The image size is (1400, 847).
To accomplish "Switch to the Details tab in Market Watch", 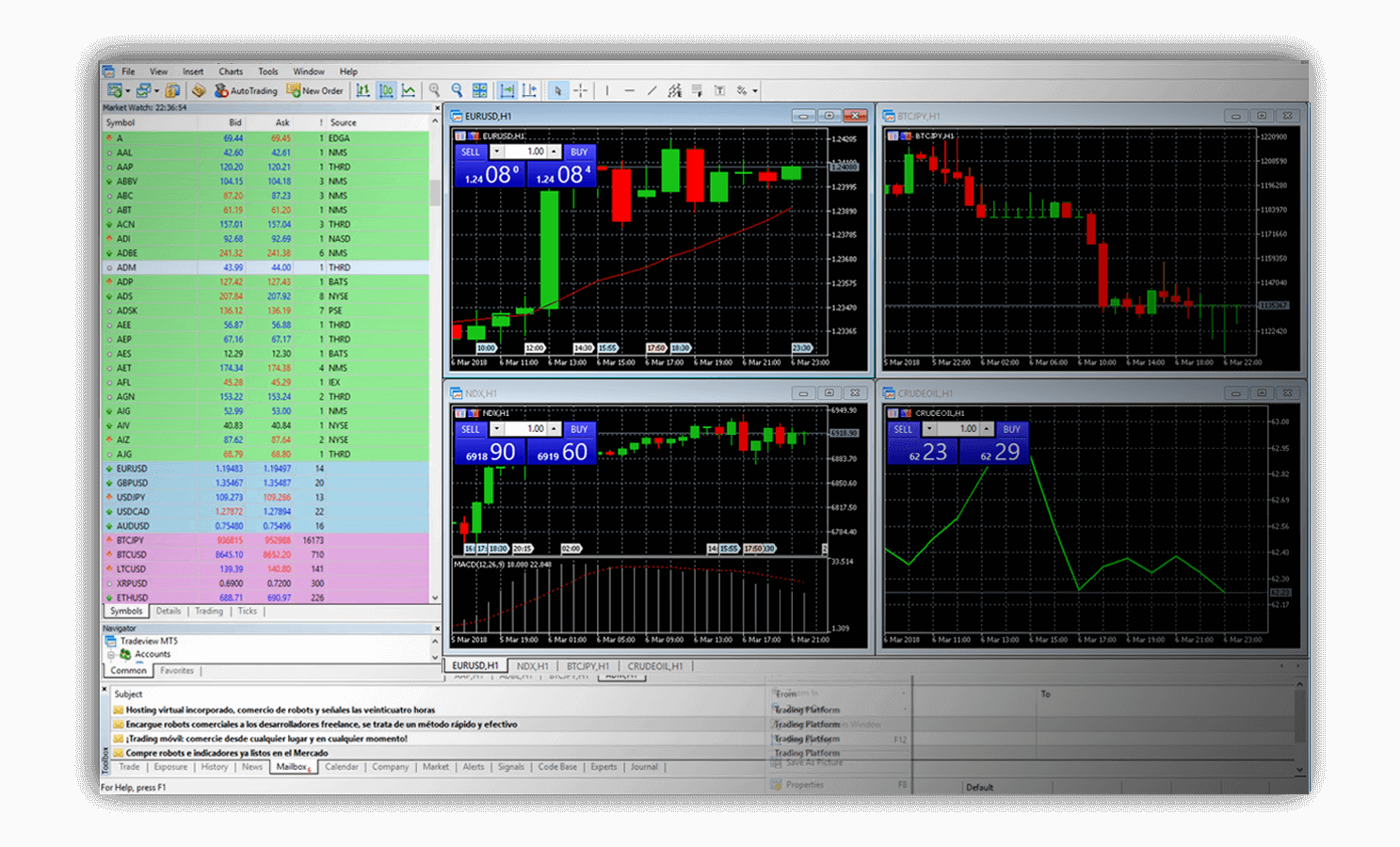I will 169,612.
